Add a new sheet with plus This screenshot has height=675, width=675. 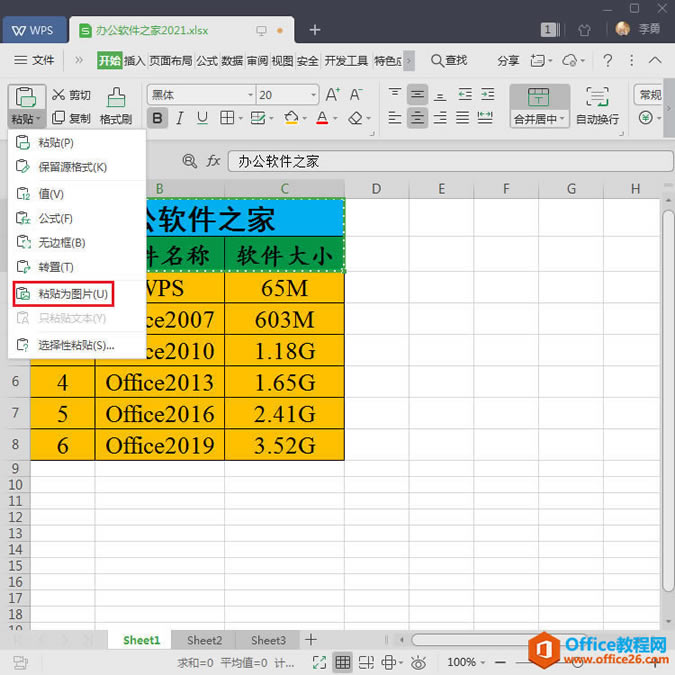pyautogui.click(x=311, y=640)
